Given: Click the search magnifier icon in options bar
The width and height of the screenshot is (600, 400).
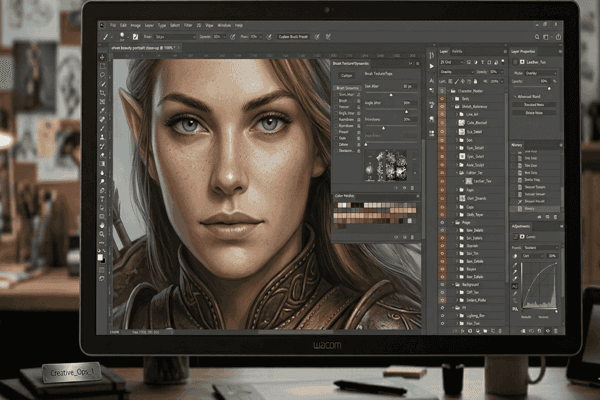Looking at the screenshot, I should (x=537, y=37).
